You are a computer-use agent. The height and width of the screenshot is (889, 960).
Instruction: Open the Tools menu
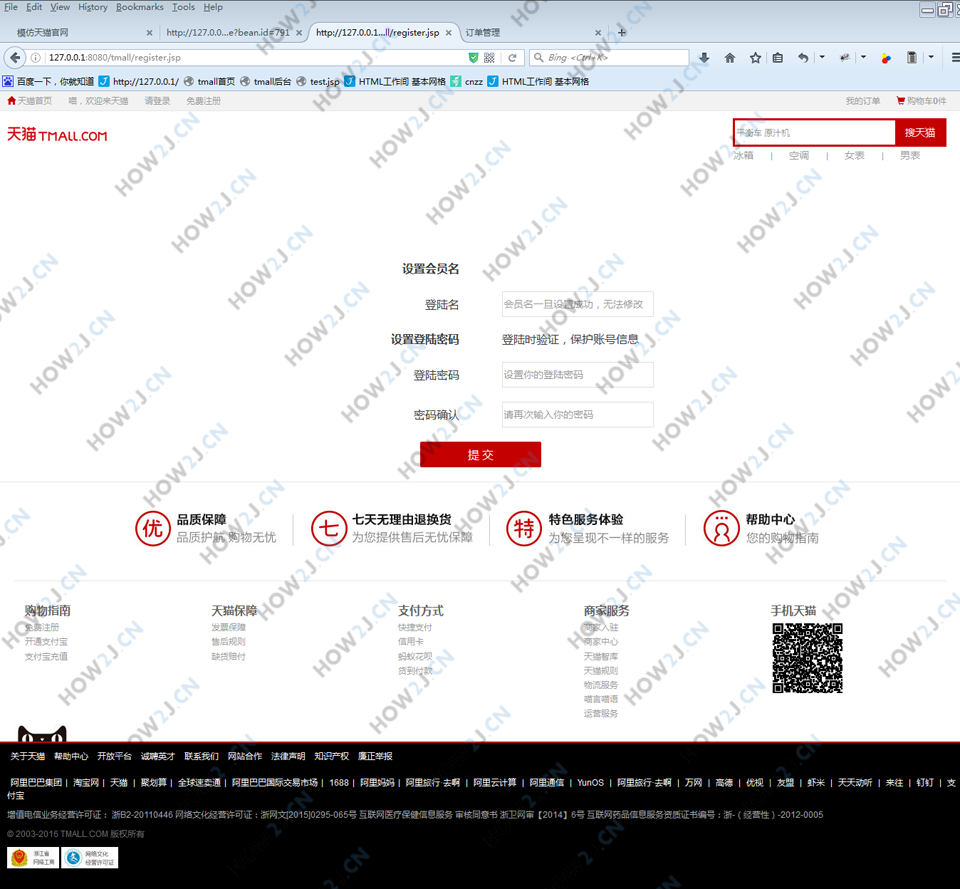pos(184,7)
